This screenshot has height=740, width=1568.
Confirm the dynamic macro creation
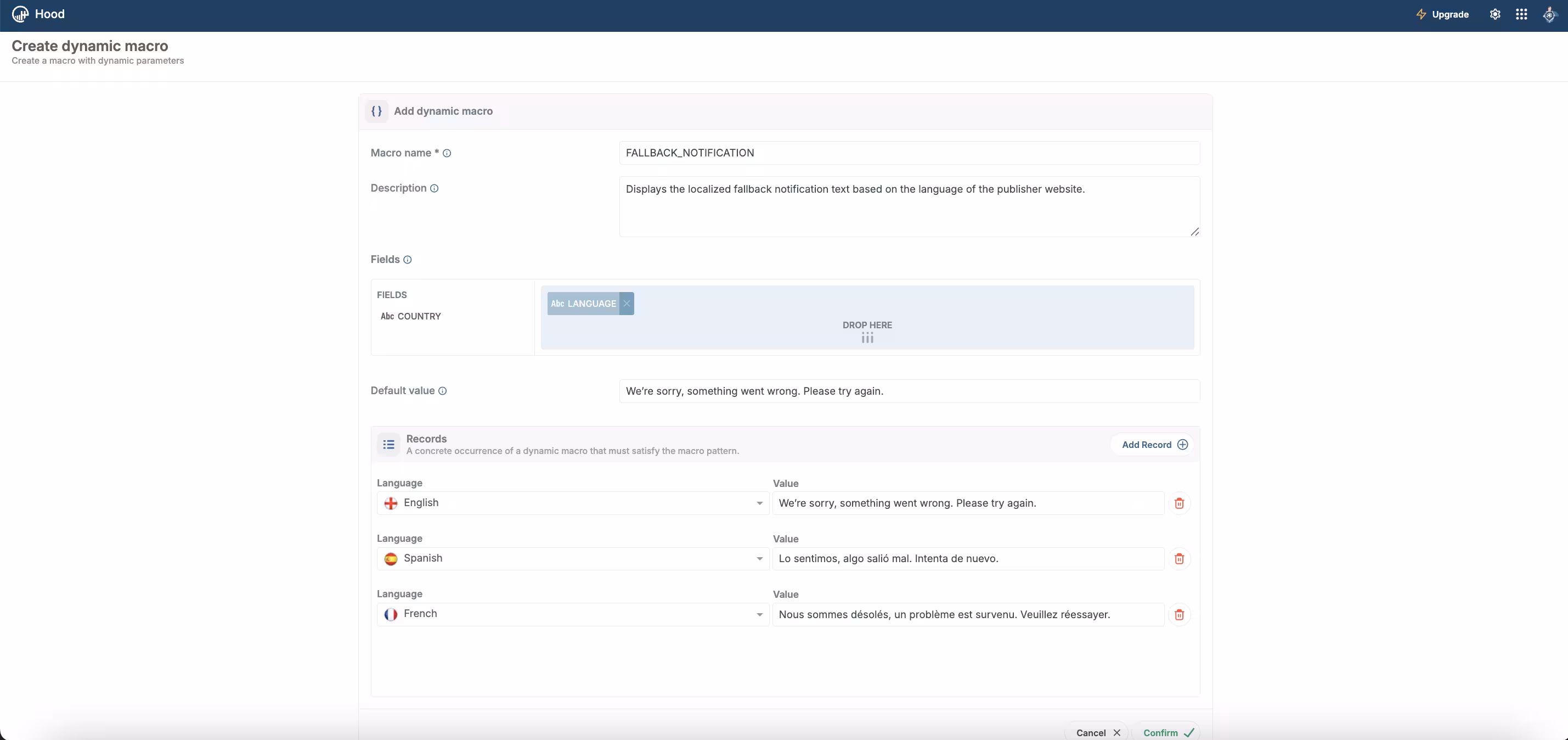point(1166,732)
